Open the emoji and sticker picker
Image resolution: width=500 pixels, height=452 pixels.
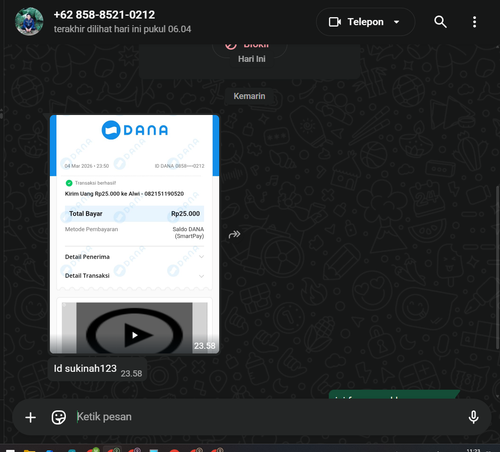[59, 417]
